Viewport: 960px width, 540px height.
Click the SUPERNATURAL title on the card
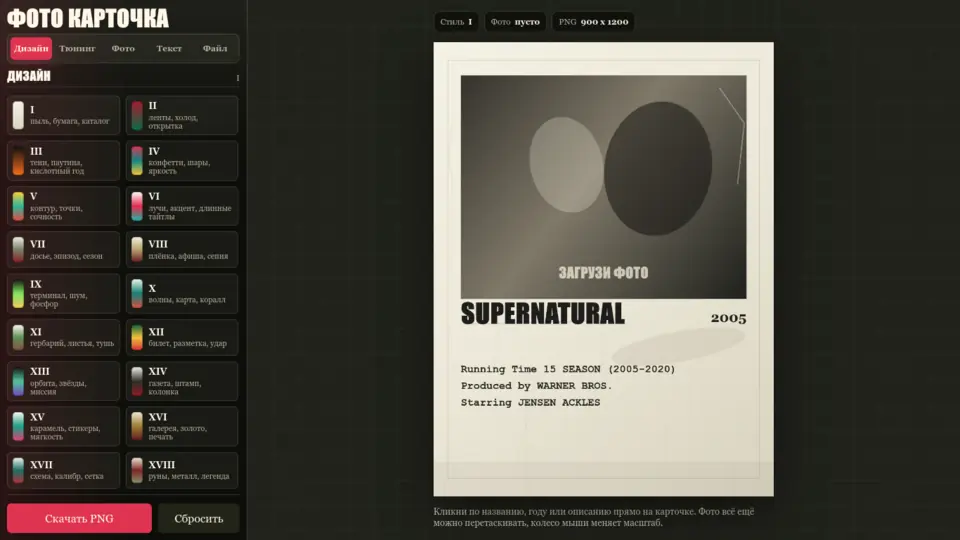542,314
